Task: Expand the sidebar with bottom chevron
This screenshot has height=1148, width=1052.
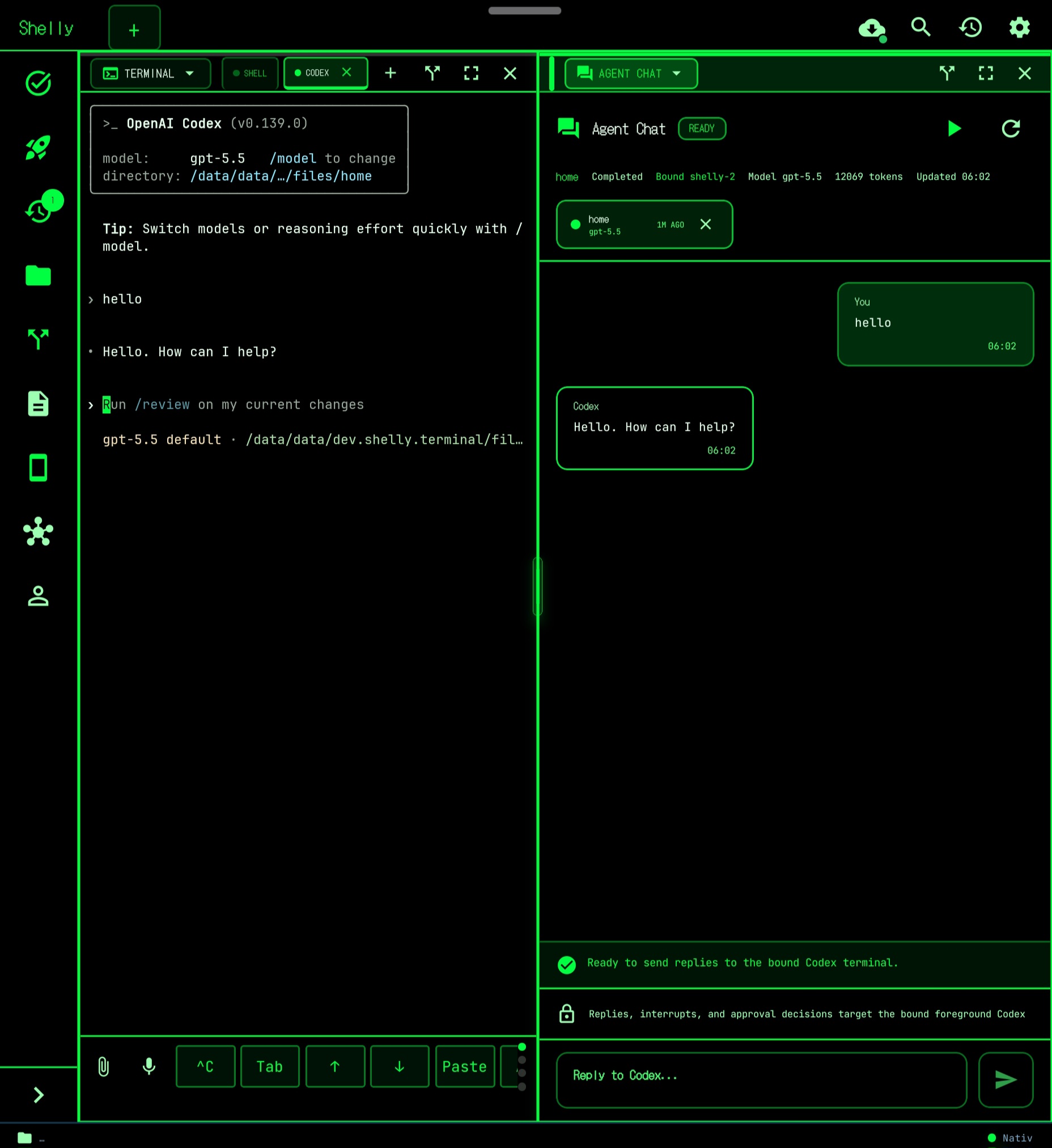Action: [38, 1095]
